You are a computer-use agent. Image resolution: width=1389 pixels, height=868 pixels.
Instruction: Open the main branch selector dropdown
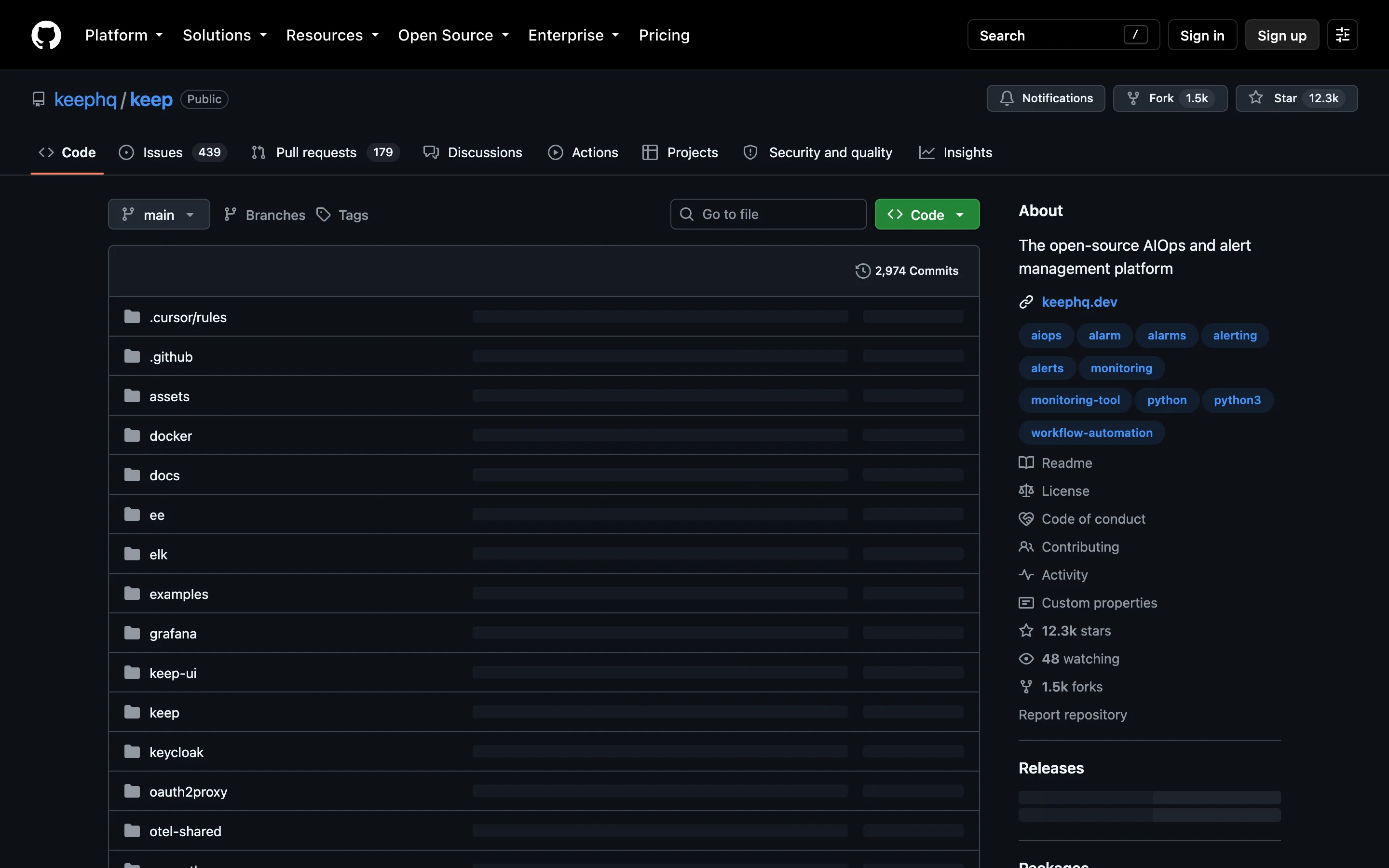pos(159,214)
